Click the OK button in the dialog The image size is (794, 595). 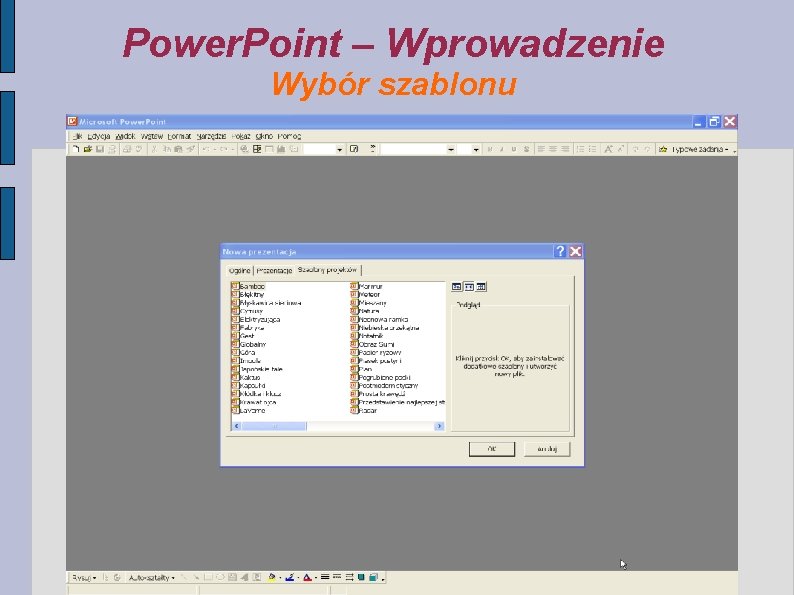point(492,449)
